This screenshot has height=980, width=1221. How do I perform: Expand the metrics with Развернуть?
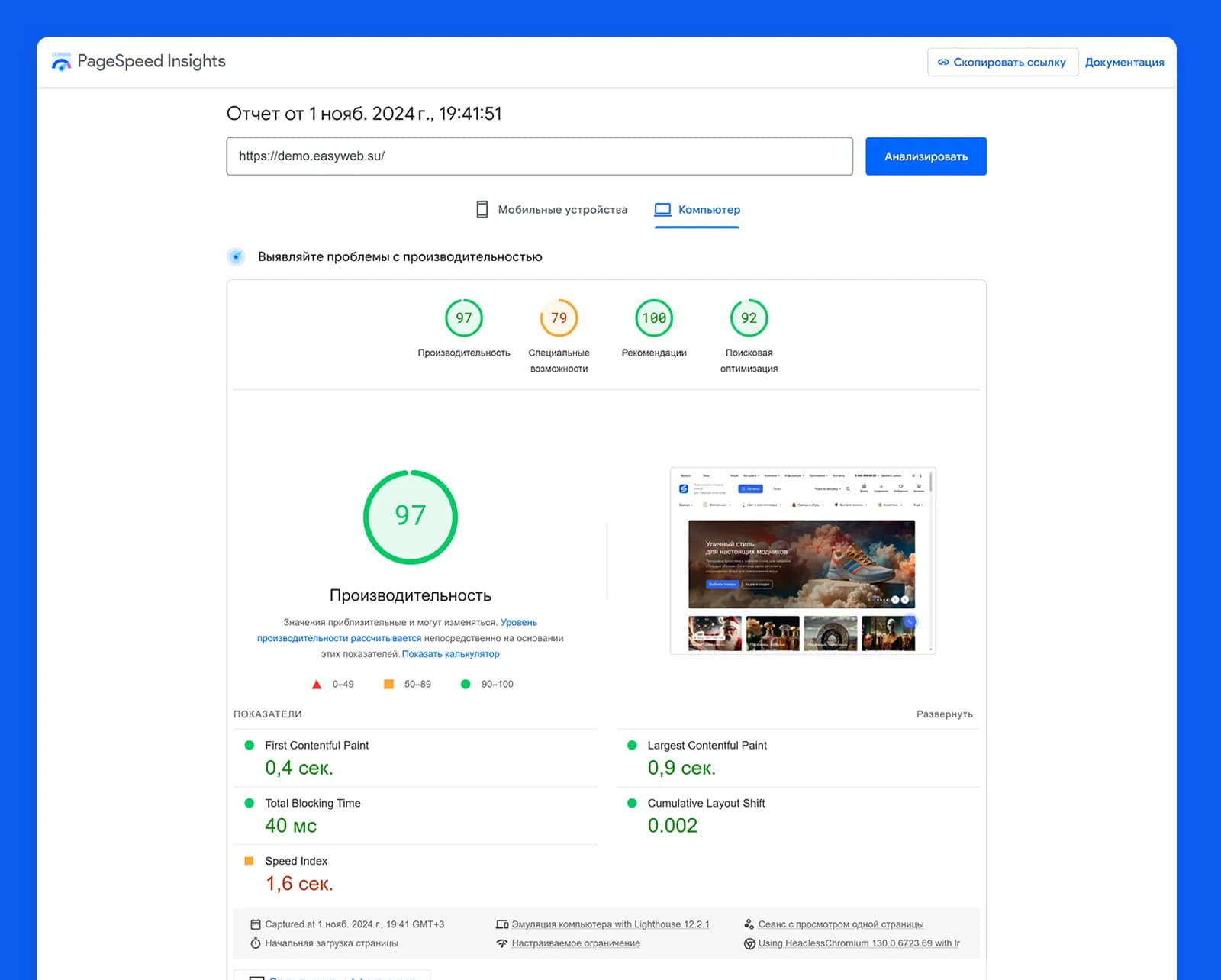(x=944, y=714)
